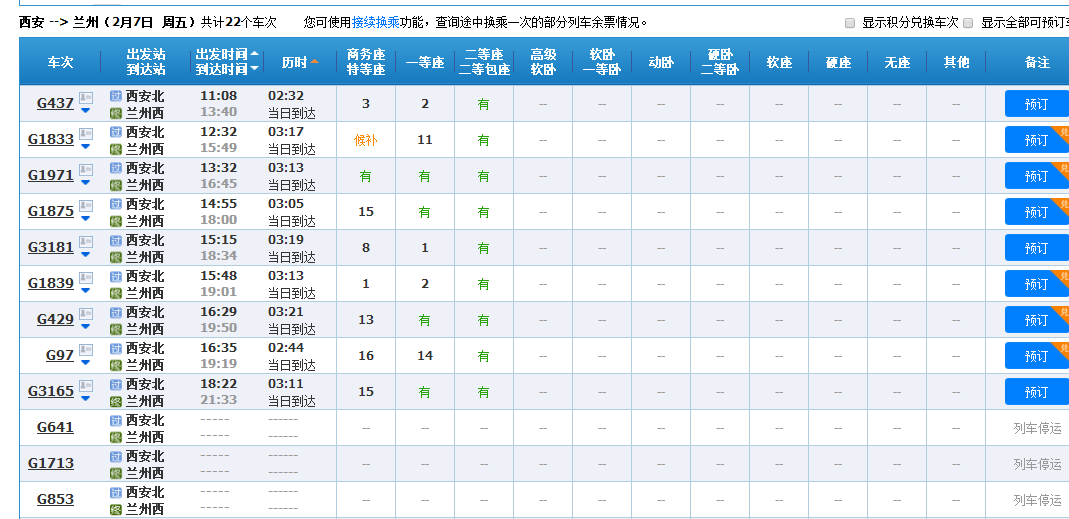Click the 备注 column header

coord(1036,62)
